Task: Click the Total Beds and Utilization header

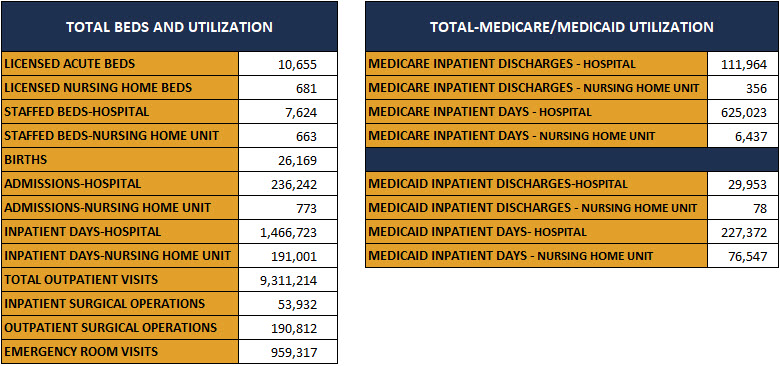Action: click(169, 27)
